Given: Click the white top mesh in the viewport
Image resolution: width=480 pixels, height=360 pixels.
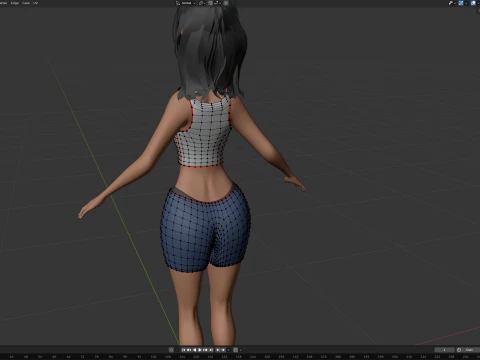Looking at the screenshot, I should point(204,133).
